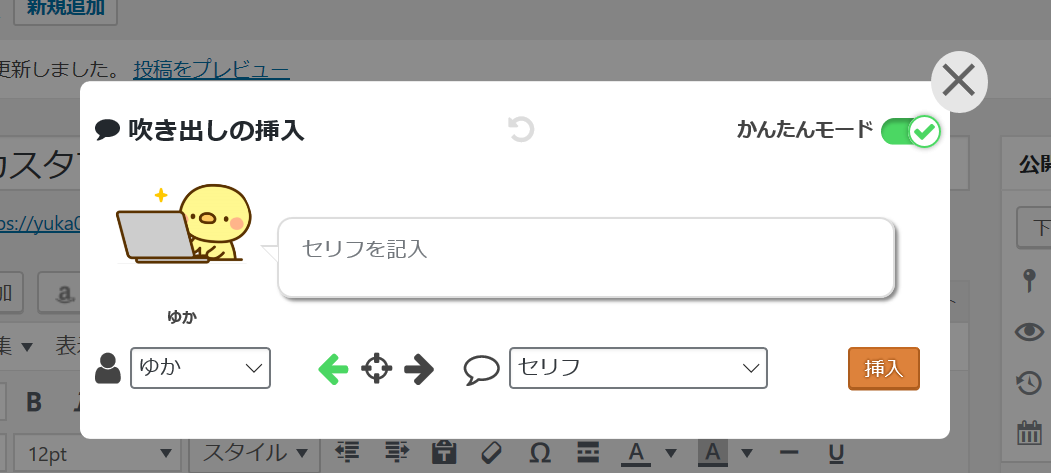
Task: Click the orange 挿入 button
Action: click(883, 368)
